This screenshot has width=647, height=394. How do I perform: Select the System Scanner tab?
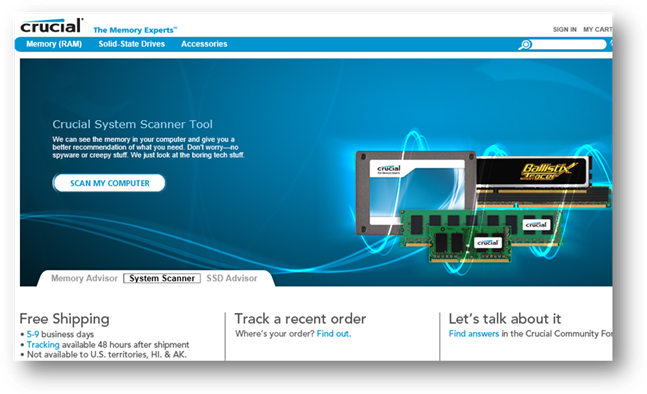162,278
